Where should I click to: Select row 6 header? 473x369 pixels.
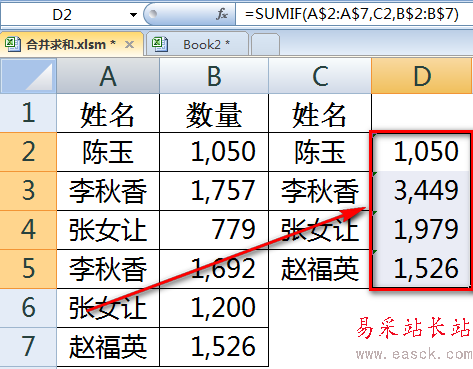pos(28,308)
